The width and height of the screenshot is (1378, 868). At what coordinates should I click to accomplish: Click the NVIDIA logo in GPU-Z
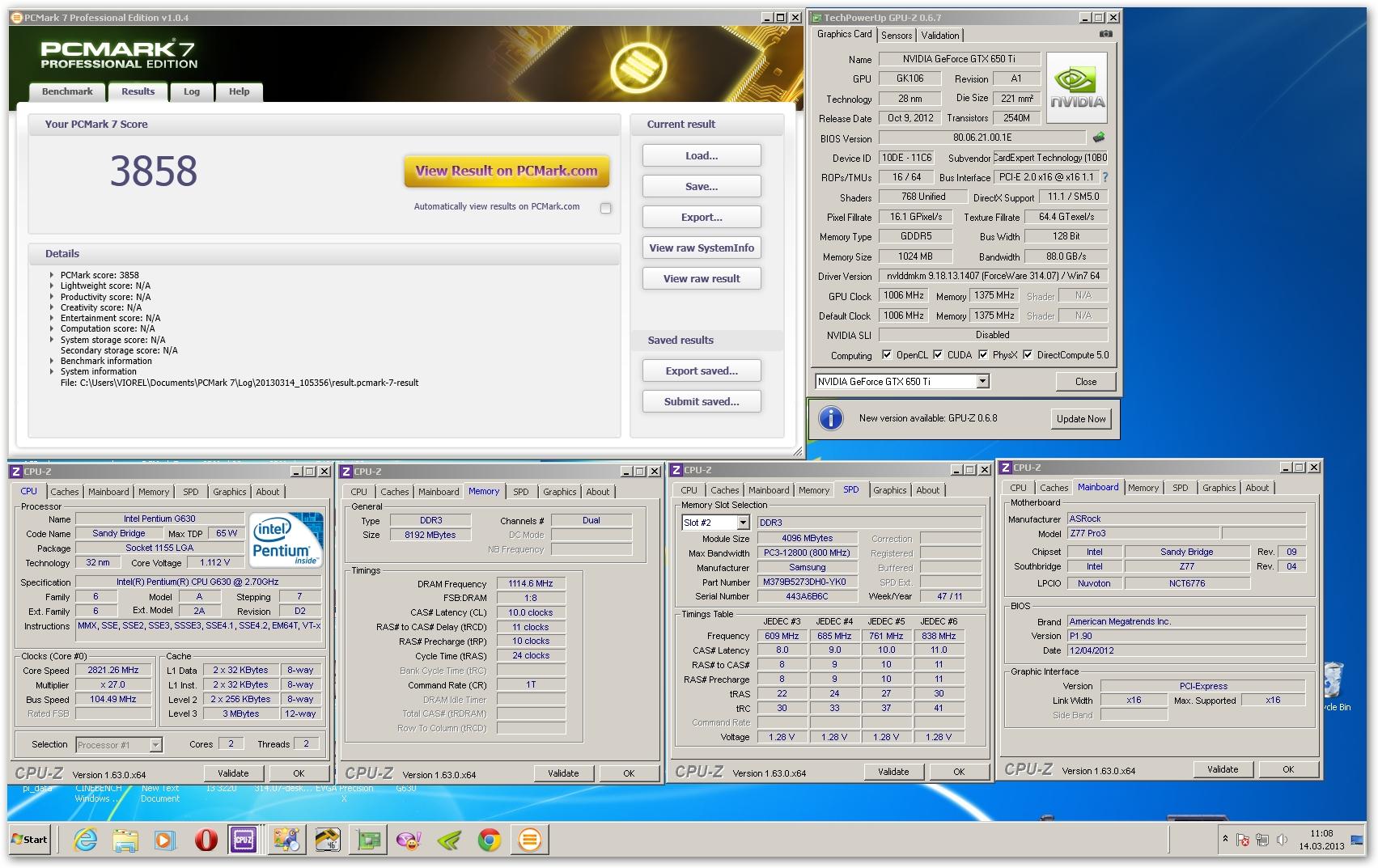coord(1077,88)
